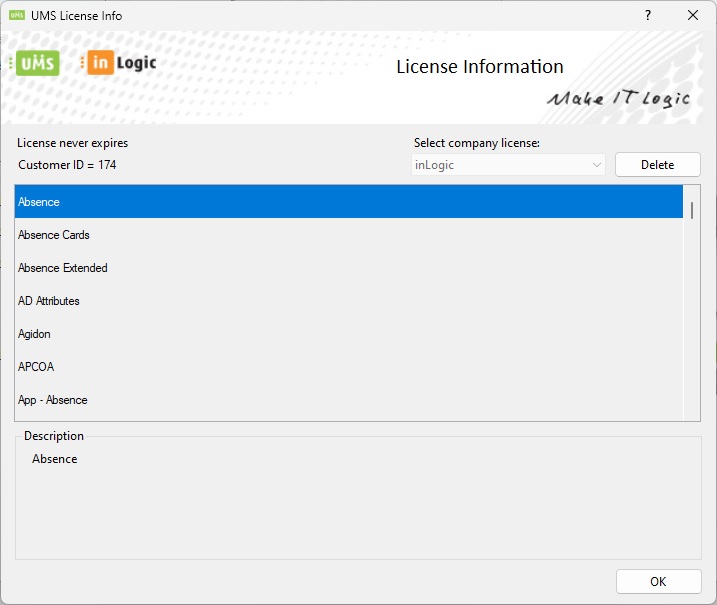Click the Make IT Logic slogan graphic
Screen dimensions: 717x605
click(x=617, y=98)
